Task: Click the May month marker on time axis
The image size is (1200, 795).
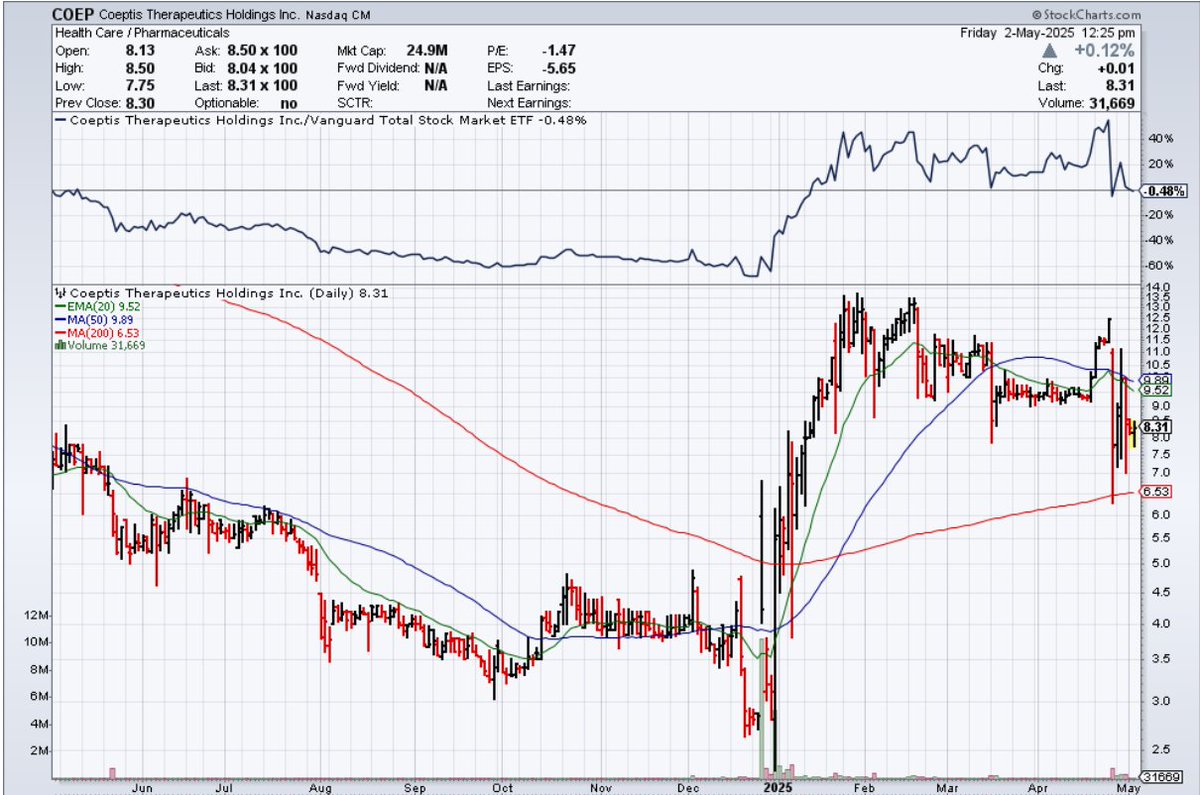Action: point(1129,788)
